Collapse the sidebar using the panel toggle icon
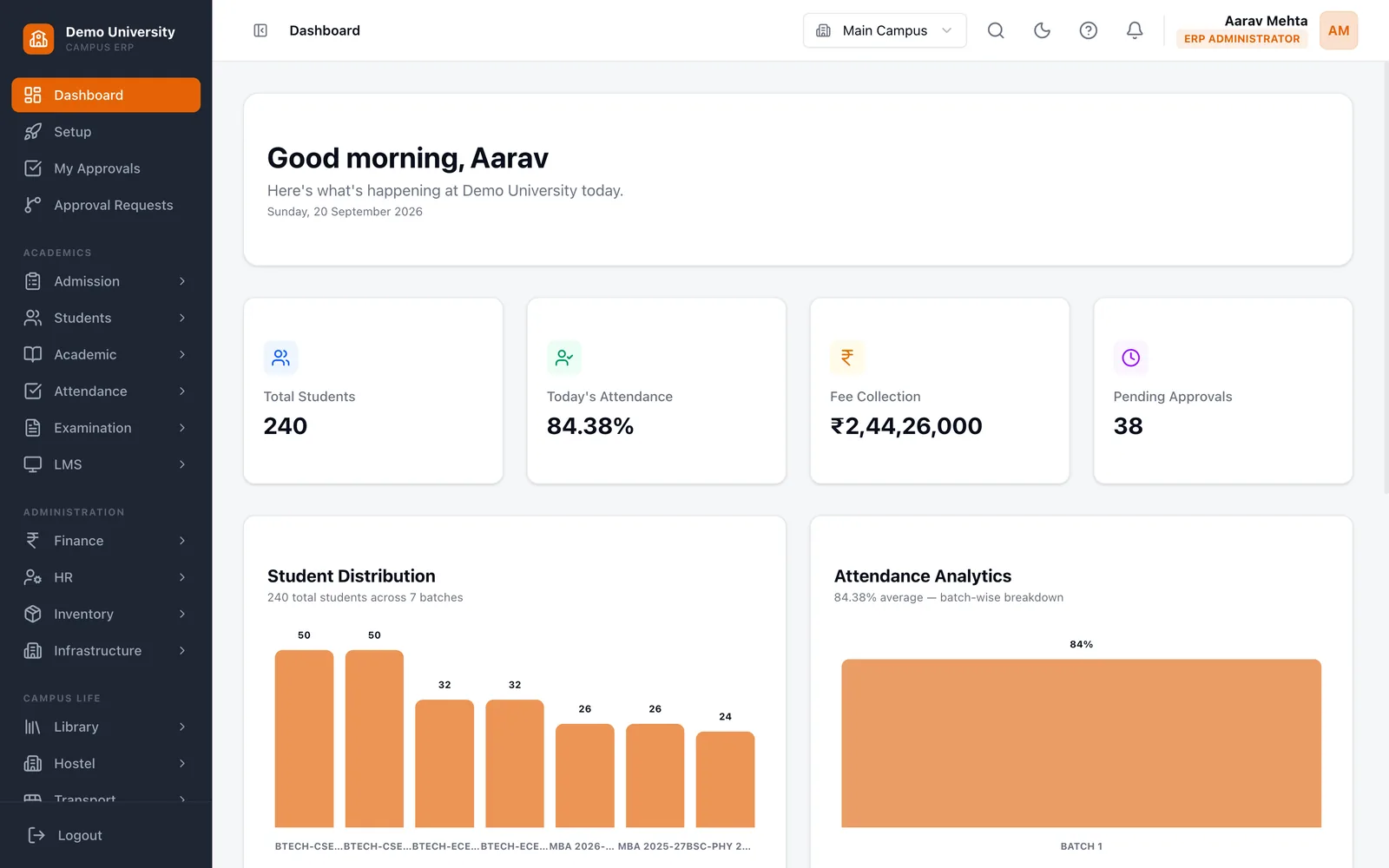 260,30
